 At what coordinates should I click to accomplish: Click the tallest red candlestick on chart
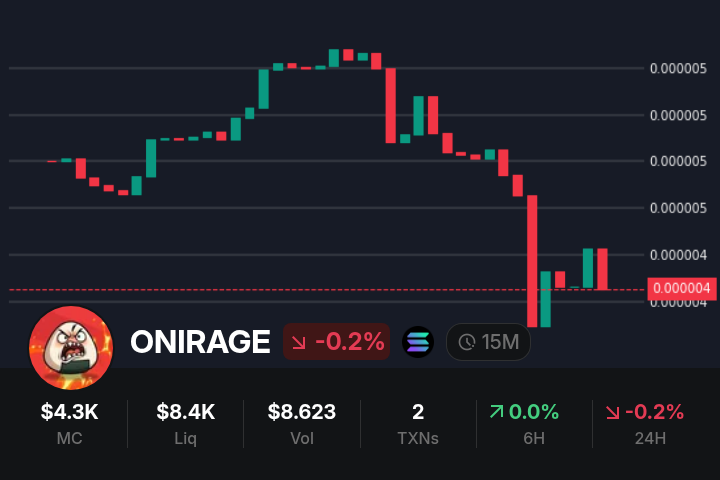532,260
